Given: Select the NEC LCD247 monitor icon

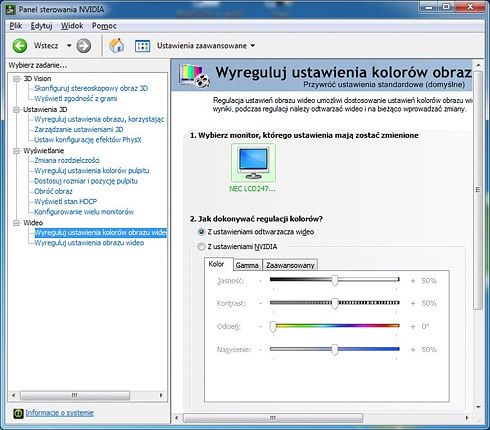Looking at the screenshot, I should point(253,163).
